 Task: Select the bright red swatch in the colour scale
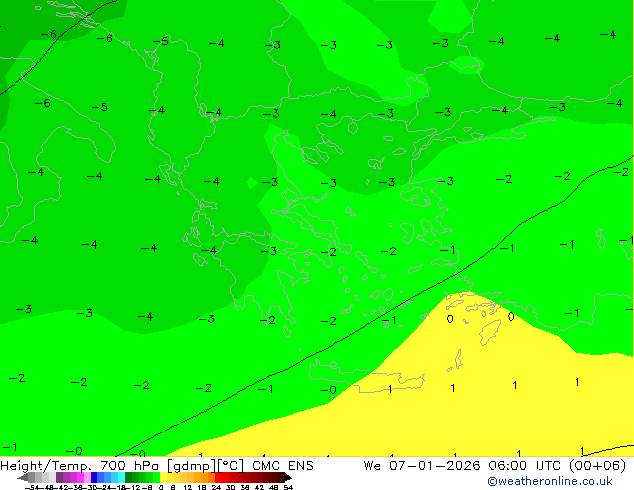[x=218, y=477]
